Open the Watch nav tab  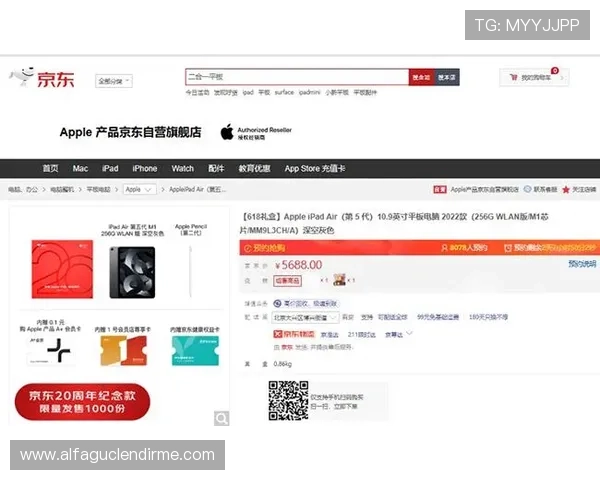(183, 168)
